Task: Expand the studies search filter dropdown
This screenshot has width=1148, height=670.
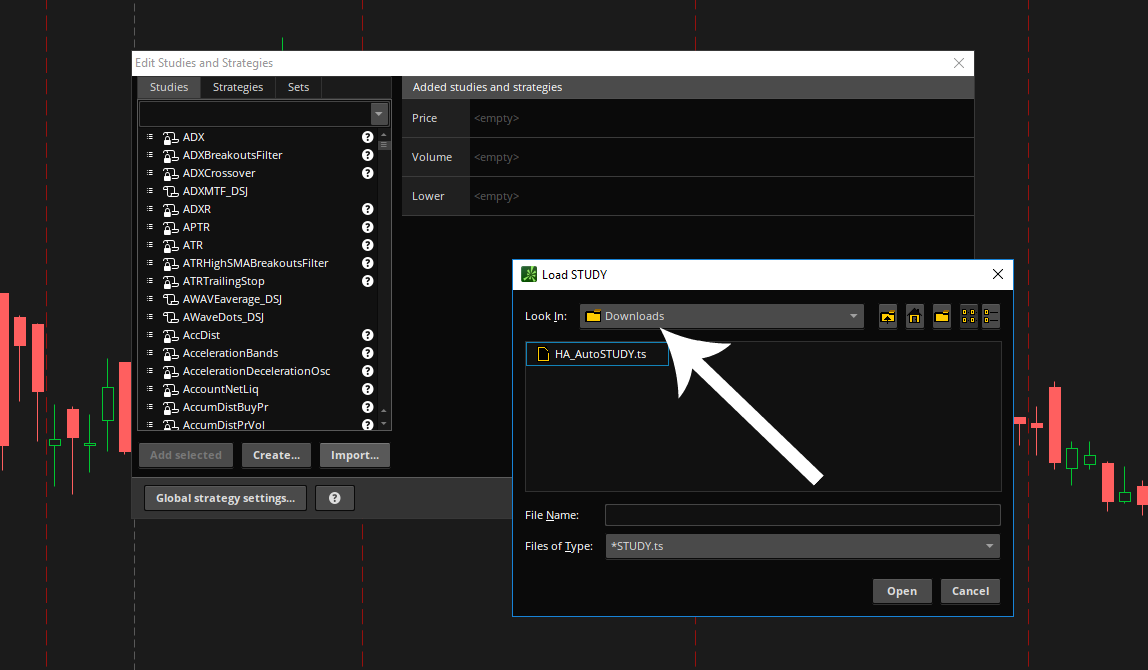Action: click(x=379, y=113)
